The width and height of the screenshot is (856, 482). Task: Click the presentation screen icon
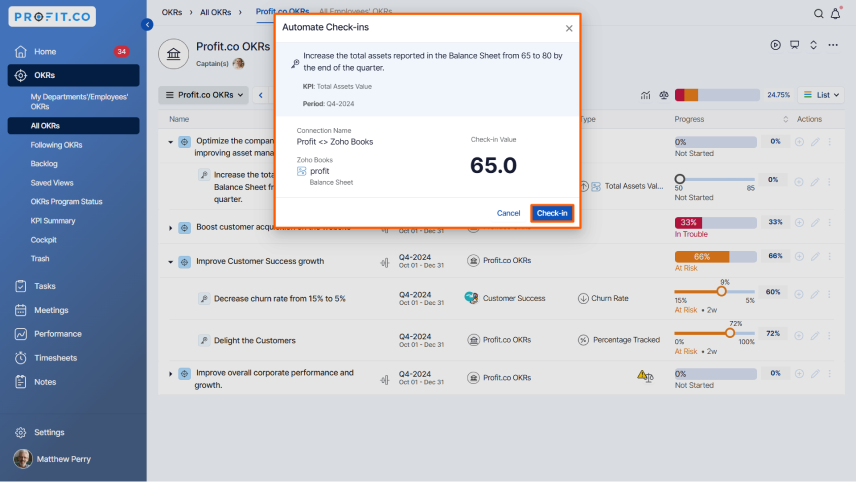(794, 45)
